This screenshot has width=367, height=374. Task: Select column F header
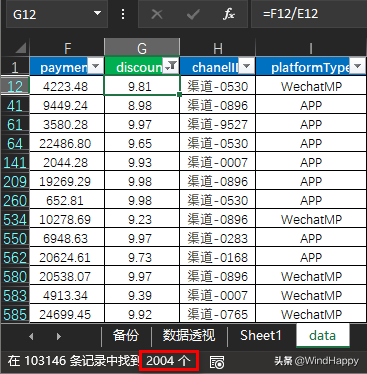click(67, 48)
